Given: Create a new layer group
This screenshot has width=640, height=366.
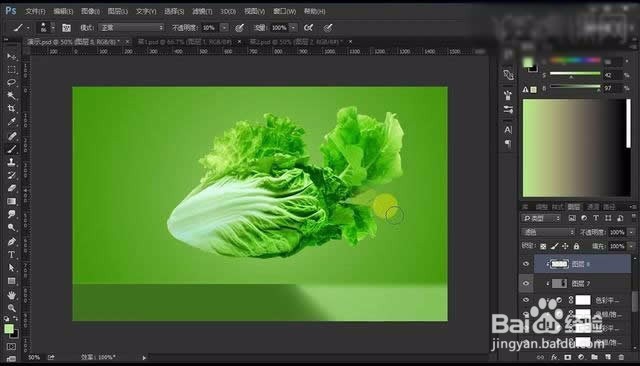Looking at the screenshot, I should coord(594,357).
